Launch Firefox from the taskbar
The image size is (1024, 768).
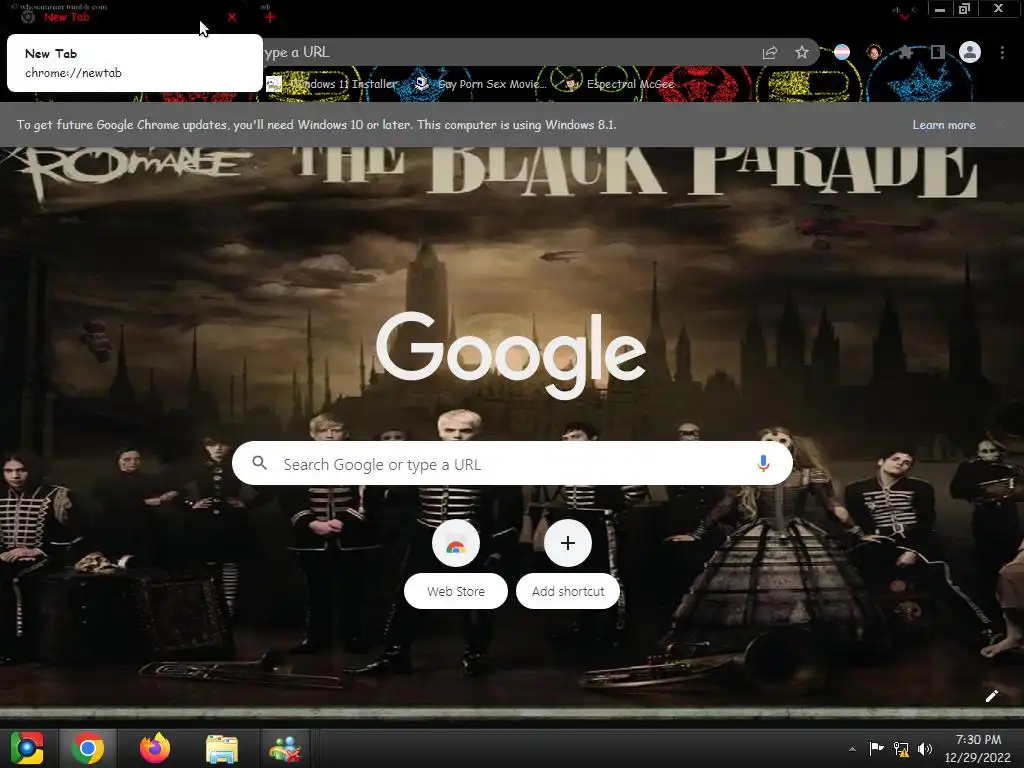coord(155,748)
